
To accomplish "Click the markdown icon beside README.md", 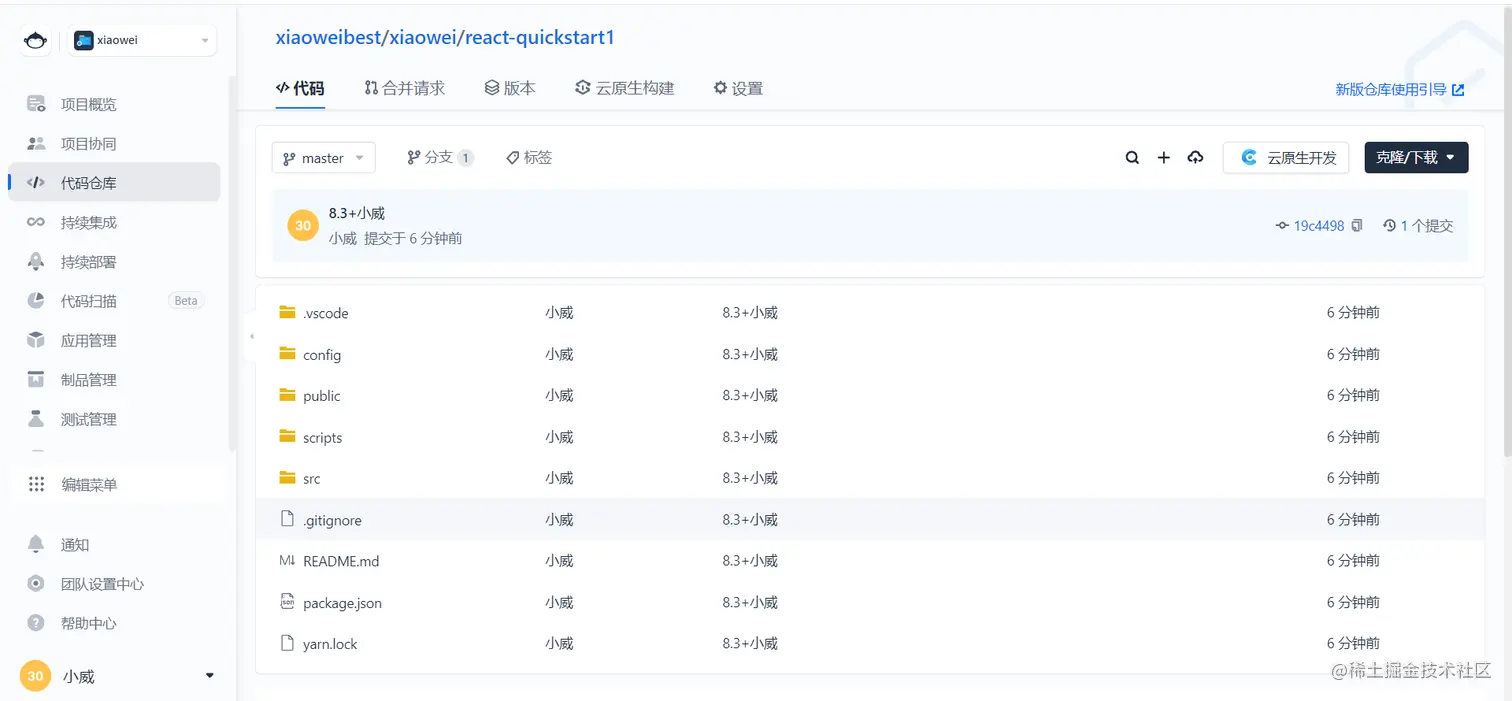I will [287, 561].
